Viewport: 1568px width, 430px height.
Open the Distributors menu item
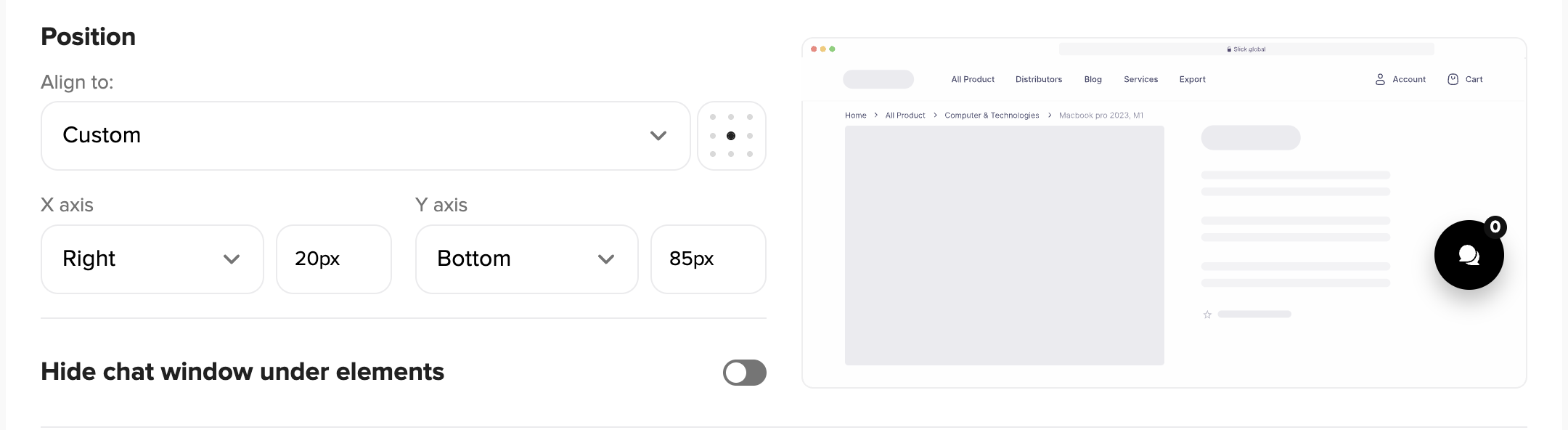tap(1038, 80)
